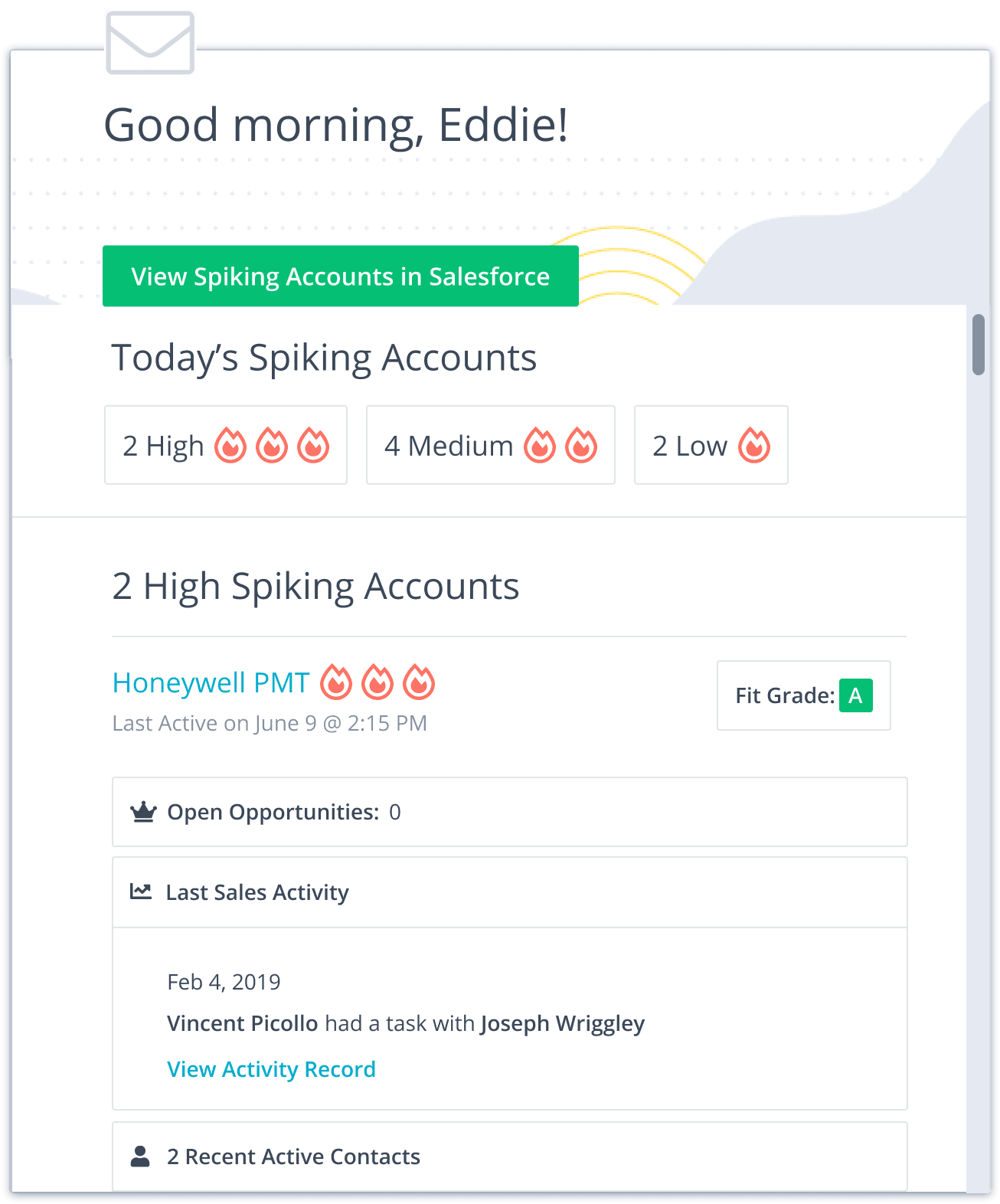Expand the 2 Recent Active Contacts section
The width and height of the screenshot is (1000, 1204).
(509, 1157)
